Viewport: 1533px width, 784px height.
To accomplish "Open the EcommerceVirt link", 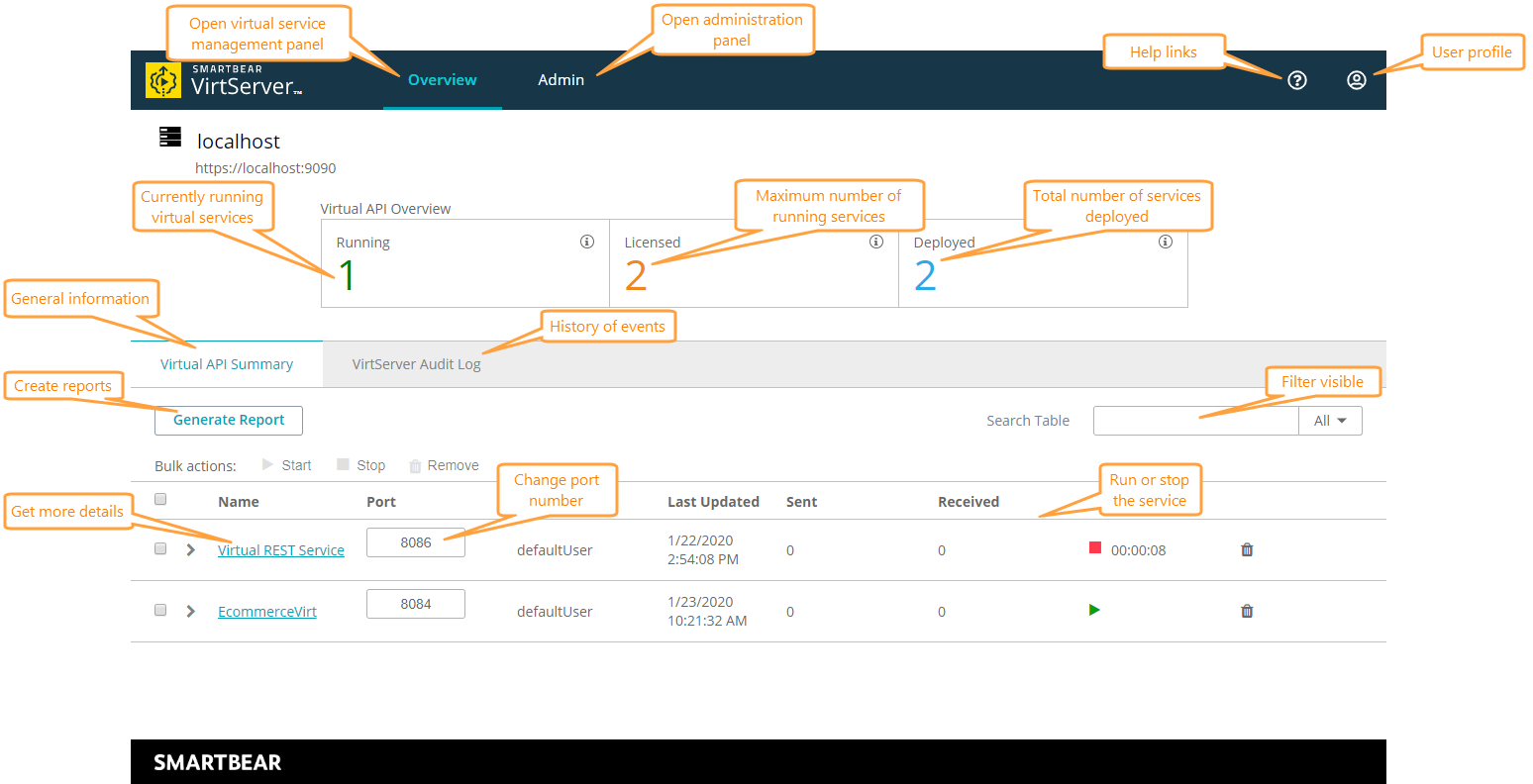I will click(x=267, y=612).
